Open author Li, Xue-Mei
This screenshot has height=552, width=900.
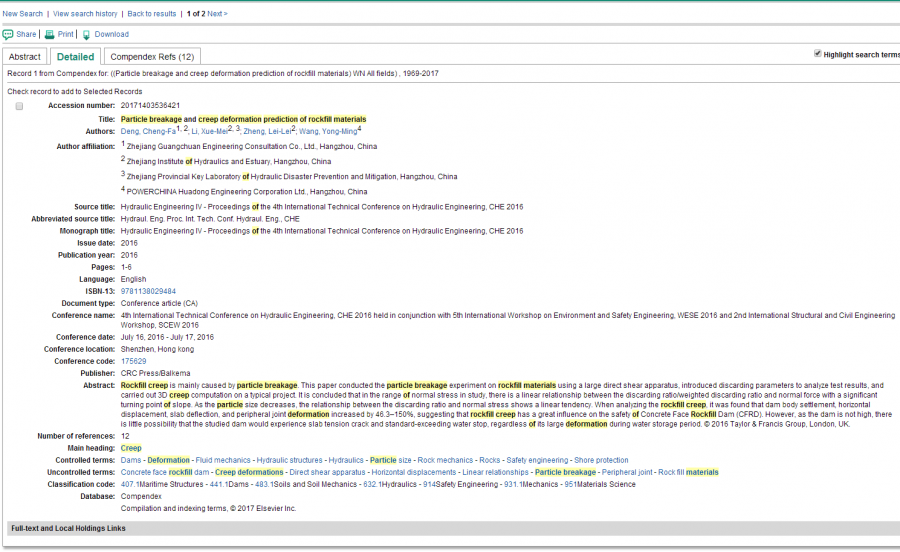[210, 131]
